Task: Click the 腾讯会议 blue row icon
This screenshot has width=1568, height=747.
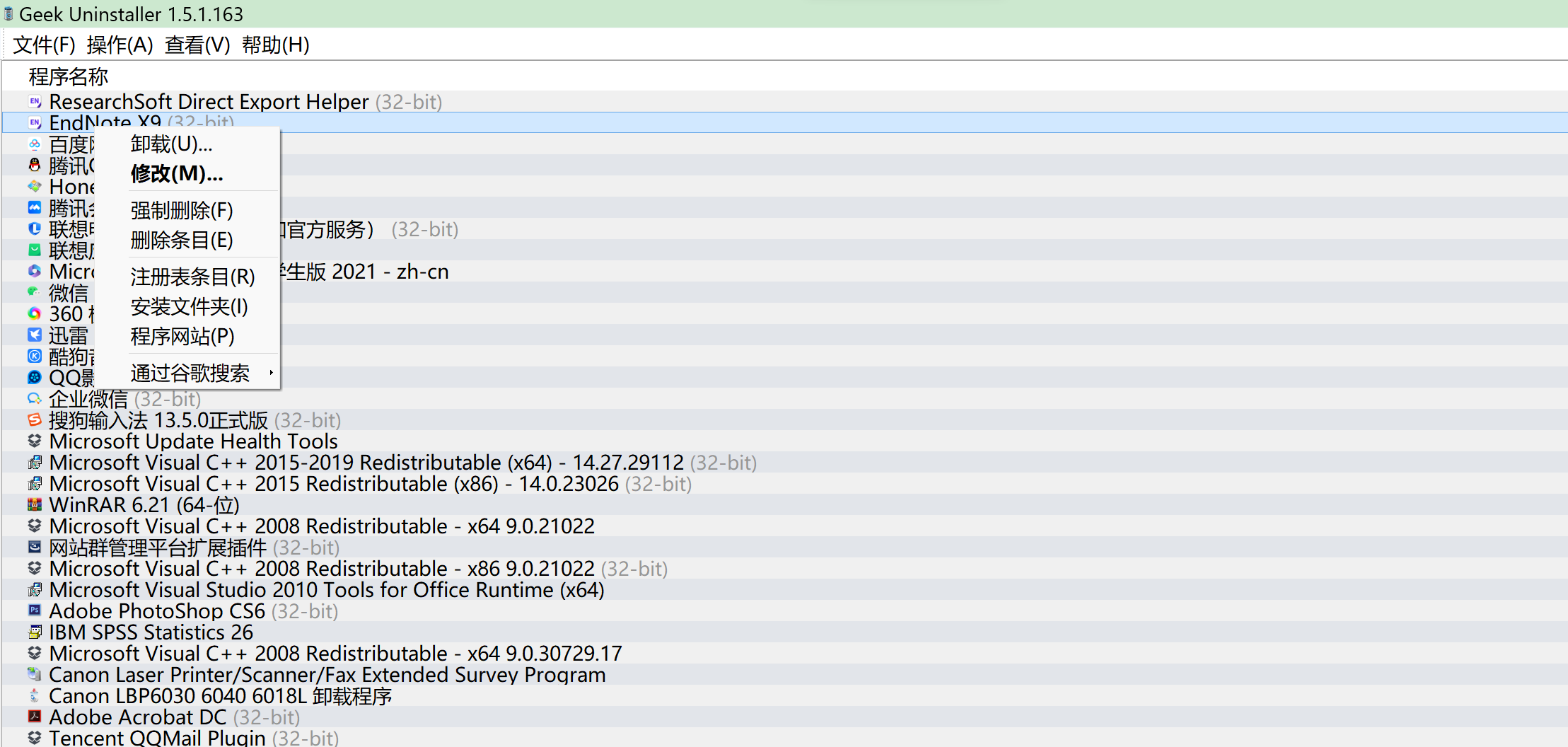Action: click(35, 208)
